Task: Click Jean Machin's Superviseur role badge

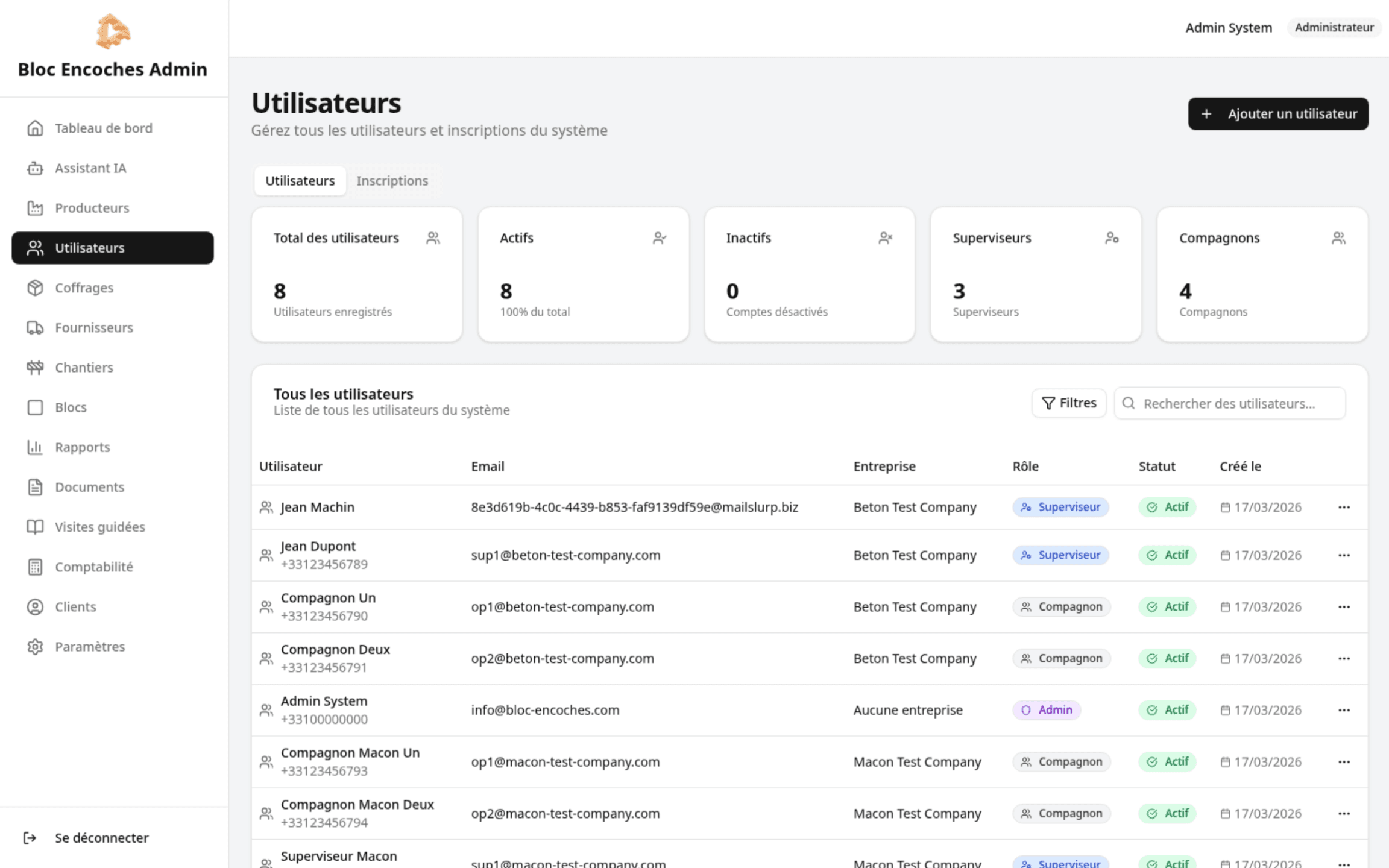Action: tap(1060, 507)
